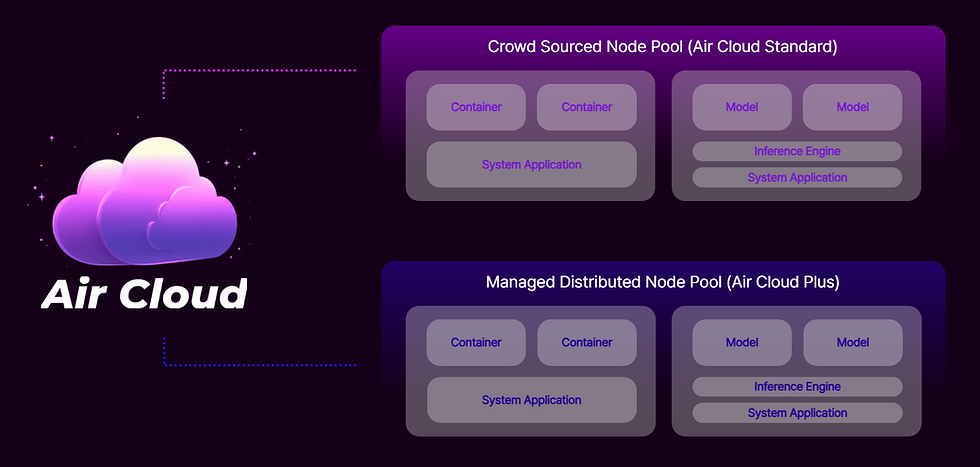The width and height of the screenshot is (980, 467).
Task: Click System Application under Managed Distributed containers
Action: click(532, 400)
